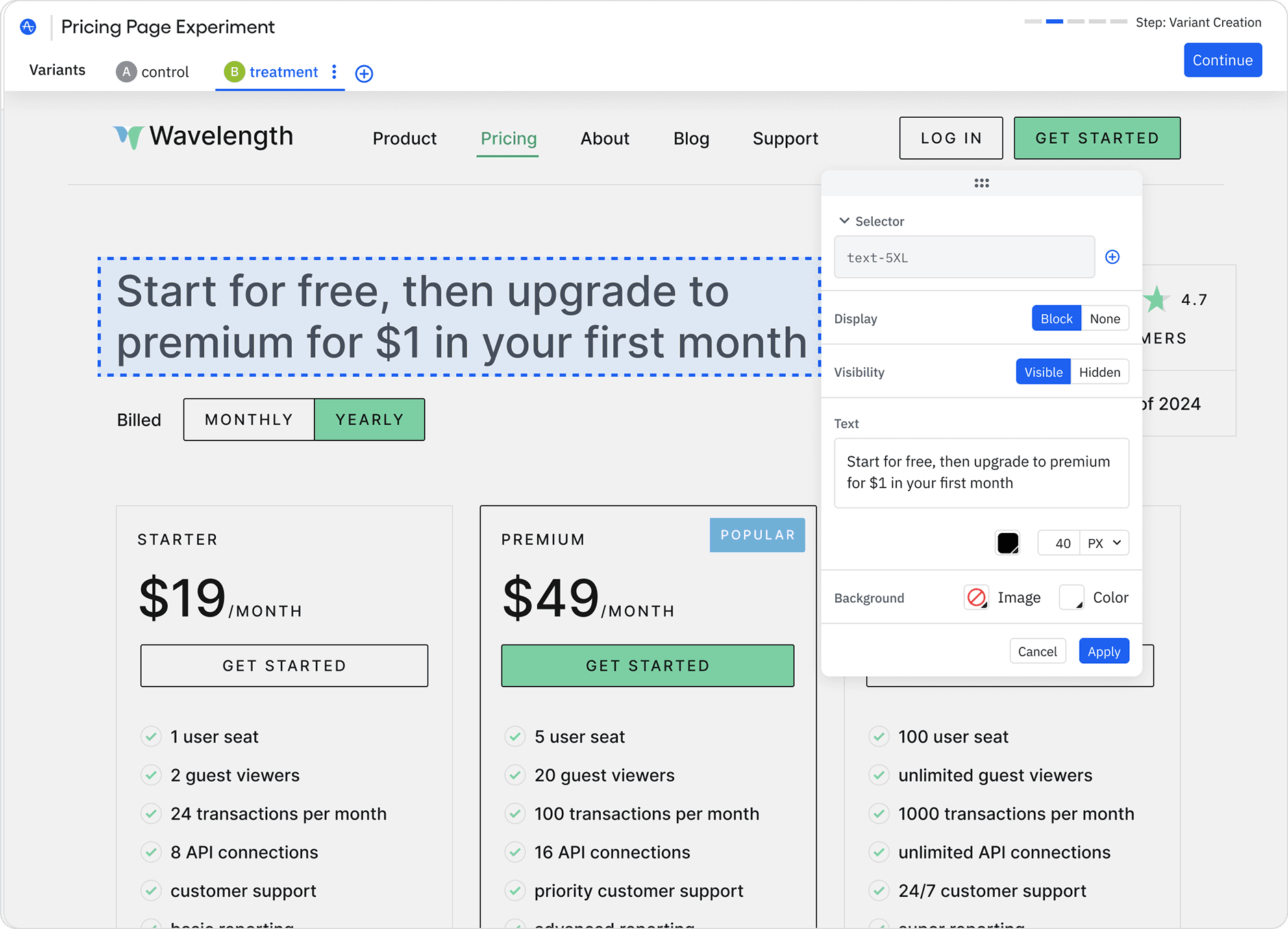Click the experiment platform logo top-left
The image size is (1288, 929).
click(x=28, y=26)
